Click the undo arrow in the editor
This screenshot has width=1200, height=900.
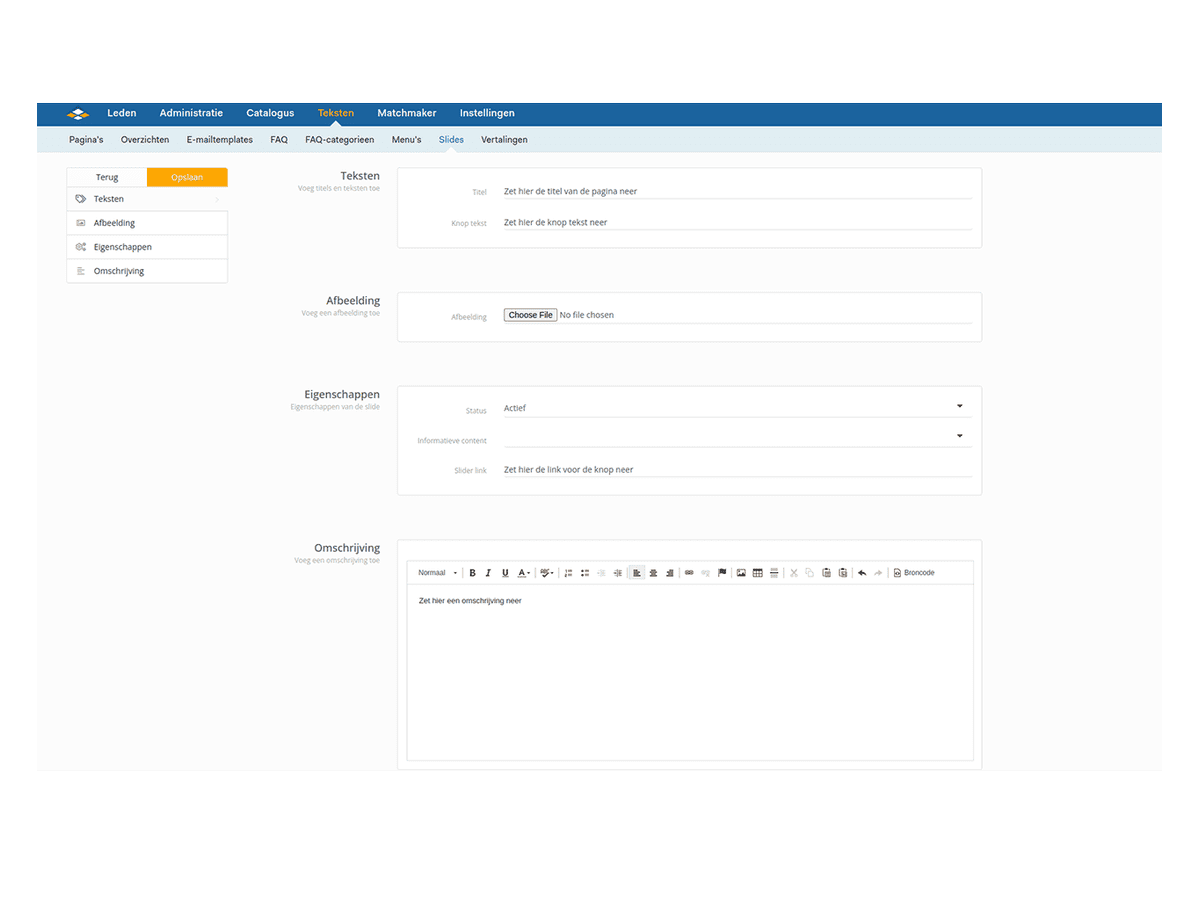(x=862, y=573)
